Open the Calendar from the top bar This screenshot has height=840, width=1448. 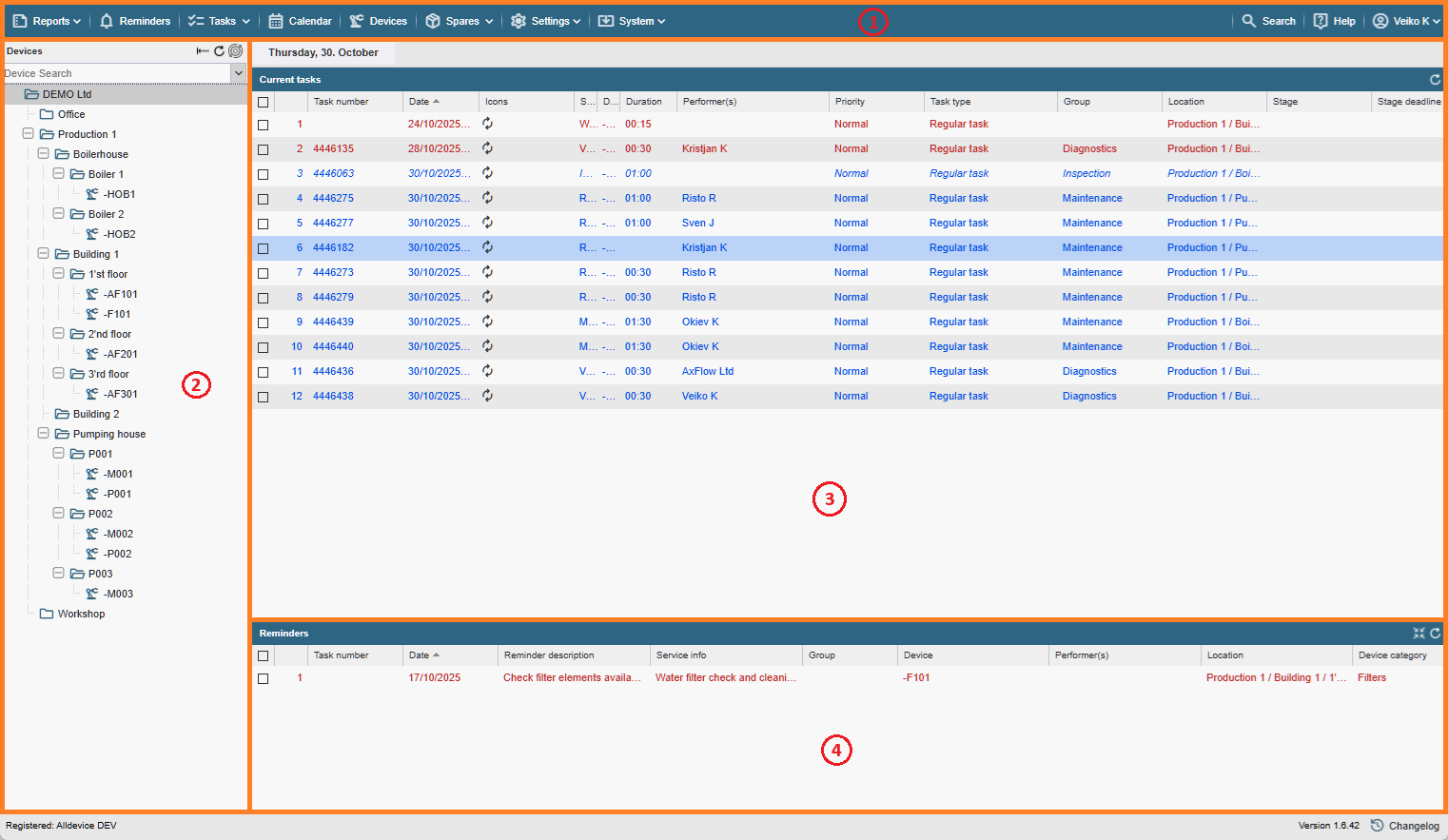pos(300,21)
